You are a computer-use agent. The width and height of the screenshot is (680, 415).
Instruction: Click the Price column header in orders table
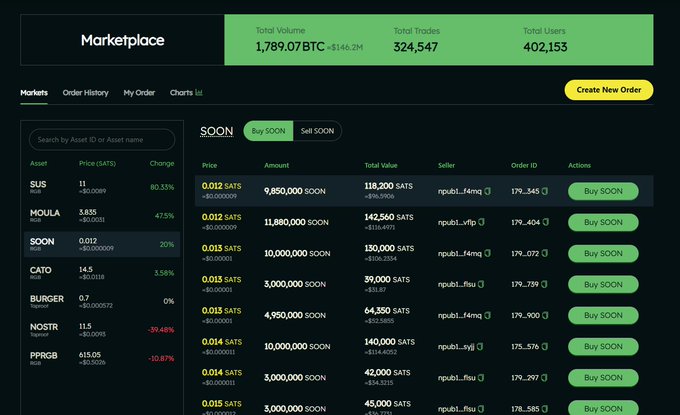209,165
